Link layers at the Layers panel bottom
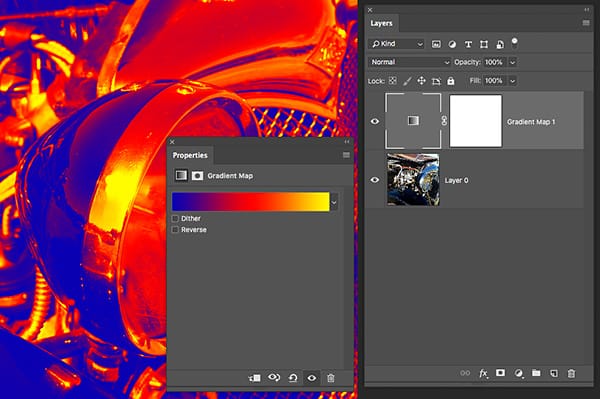Viewport: 600px width, 399px height. [465, 373]
